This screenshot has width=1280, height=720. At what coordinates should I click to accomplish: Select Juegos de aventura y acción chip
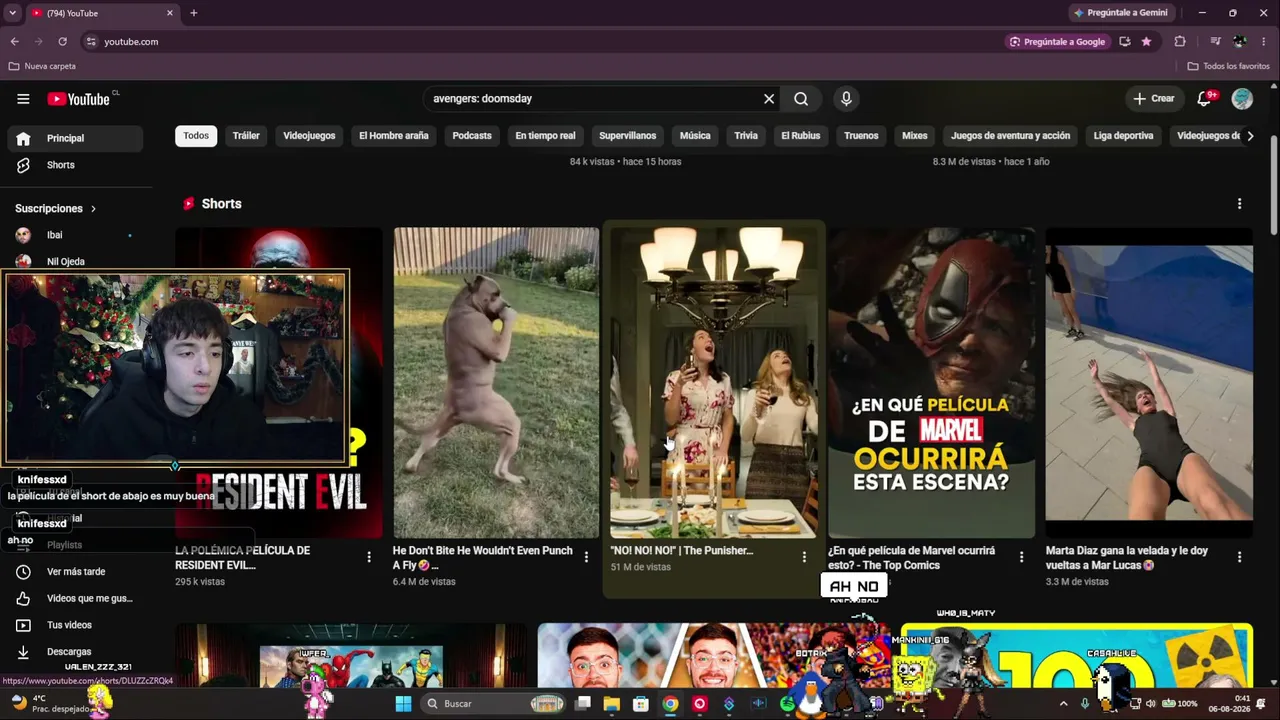tap(1010, 136)
